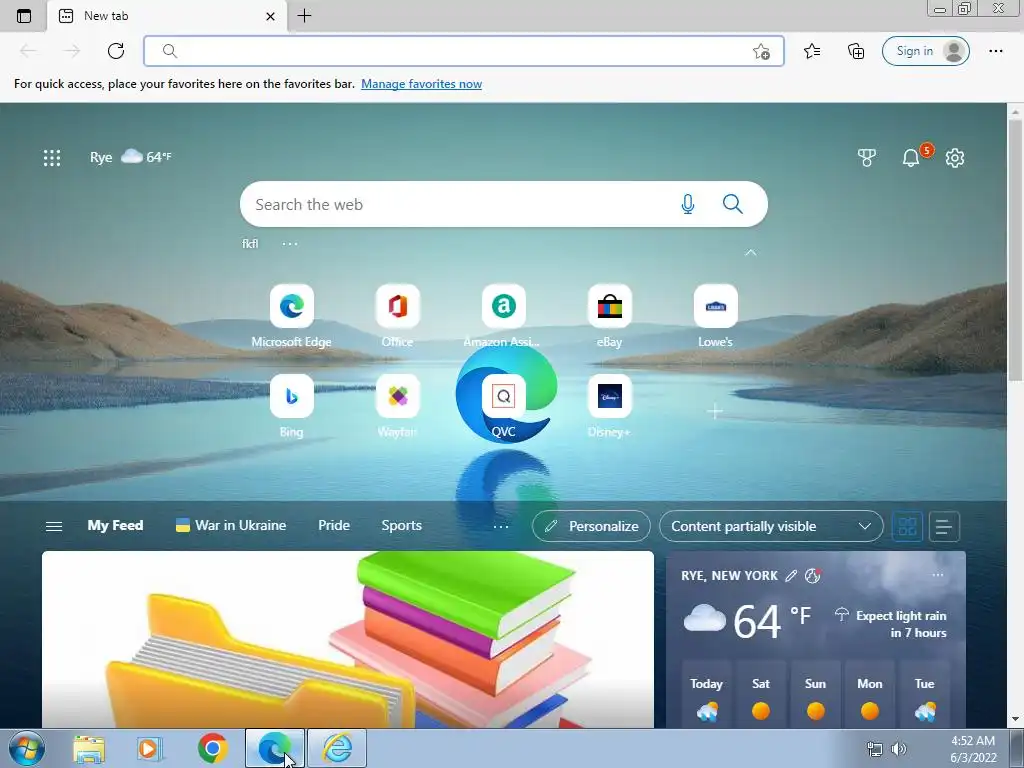
Task: Open Internet Explorer from the taskbar
Action: pos(337,748)
